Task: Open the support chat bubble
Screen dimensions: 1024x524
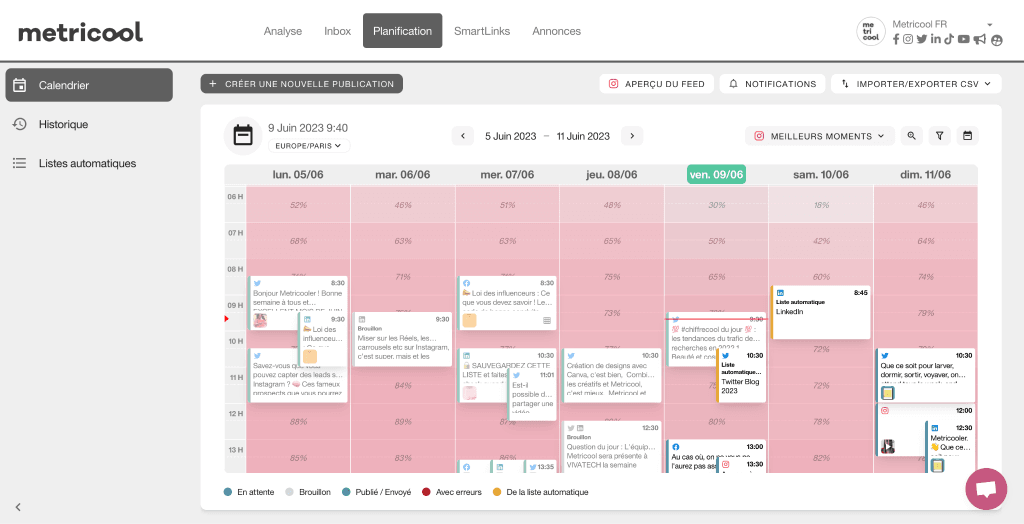Action: pyautogui.click(x=985, y=489)
